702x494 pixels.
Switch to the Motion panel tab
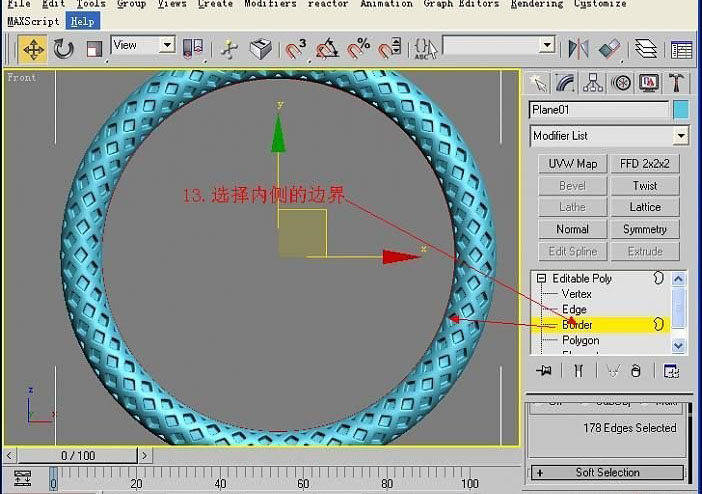(621, 83)
